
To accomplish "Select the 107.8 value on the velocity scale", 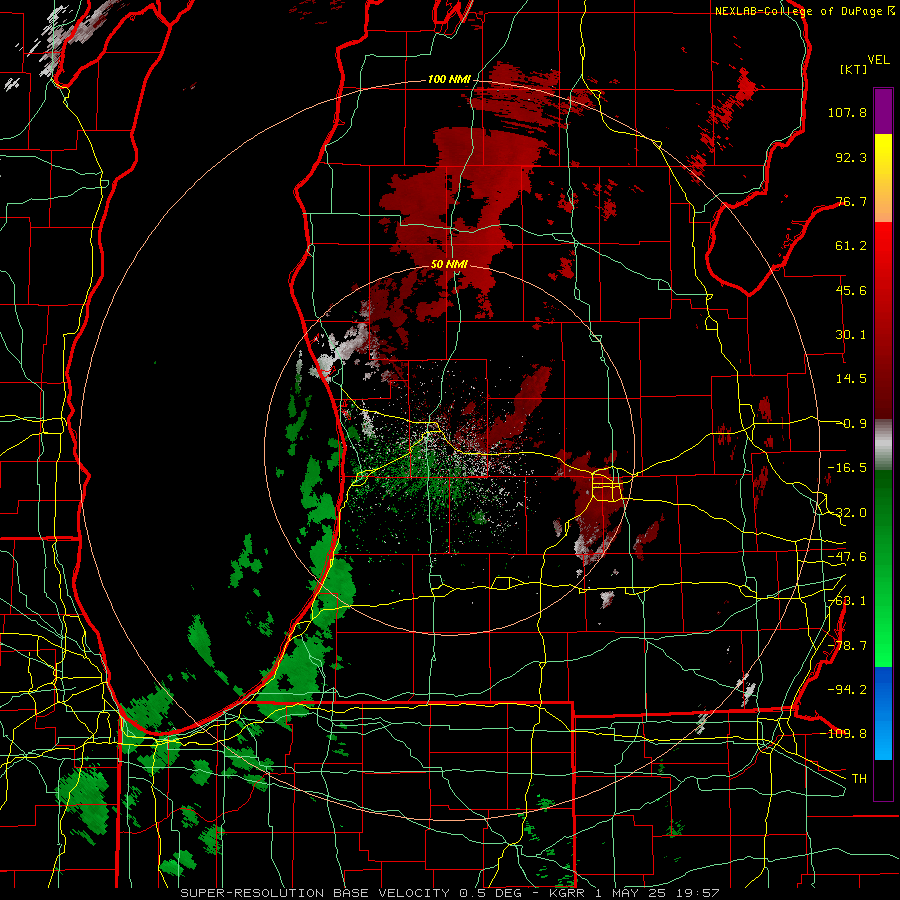I will click(847, 112).
